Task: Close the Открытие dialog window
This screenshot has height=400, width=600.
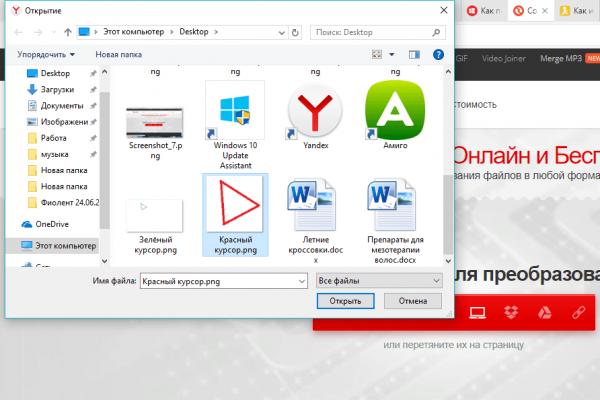Action: pyautogui.click(x=443, y=10)
